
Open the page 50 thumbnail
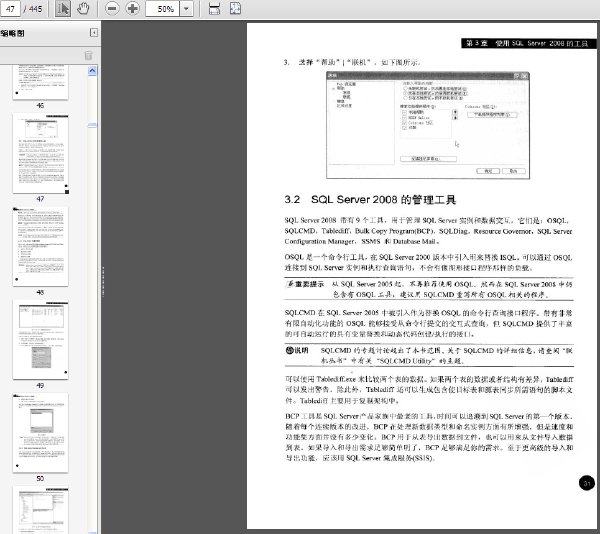(x=41, y=433)
